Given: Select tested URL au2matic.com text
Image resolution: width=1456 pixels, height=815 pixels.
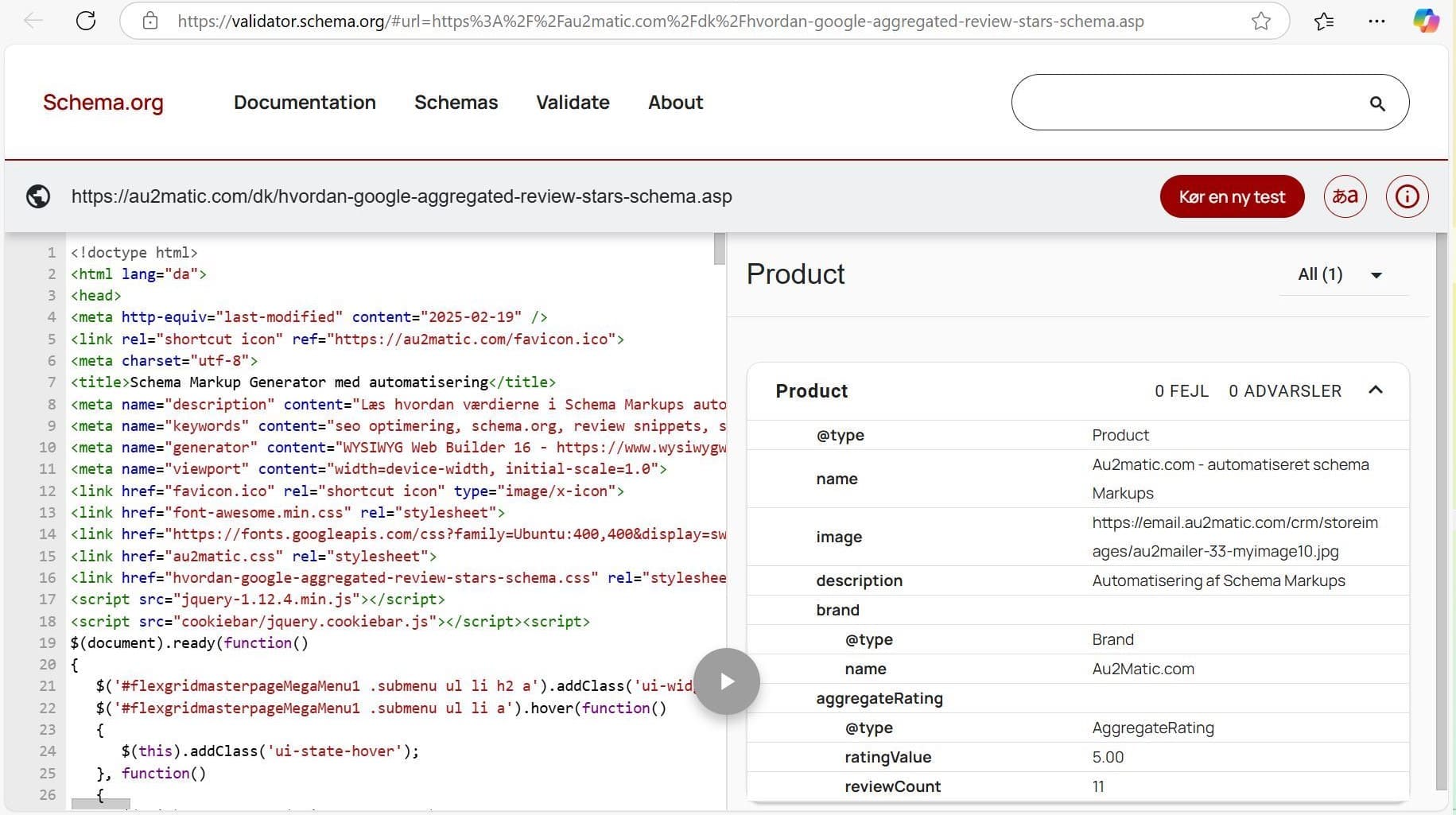Looking at the screenshot, I should (x=402, y=196).
